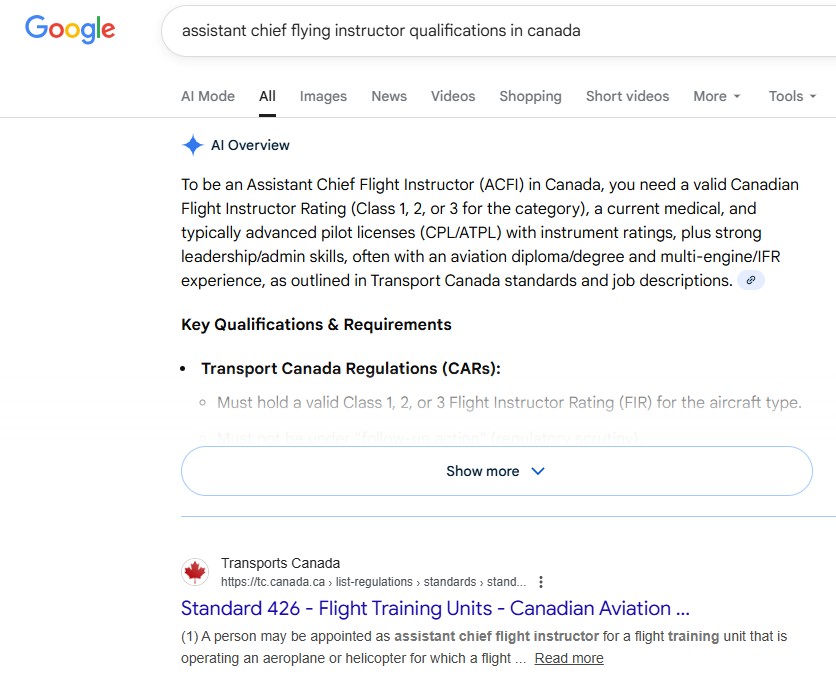The height and width of the screenshot is (680, 836).
Task: Open the three-dot result options menu
Action: click(x=541, y=582)
